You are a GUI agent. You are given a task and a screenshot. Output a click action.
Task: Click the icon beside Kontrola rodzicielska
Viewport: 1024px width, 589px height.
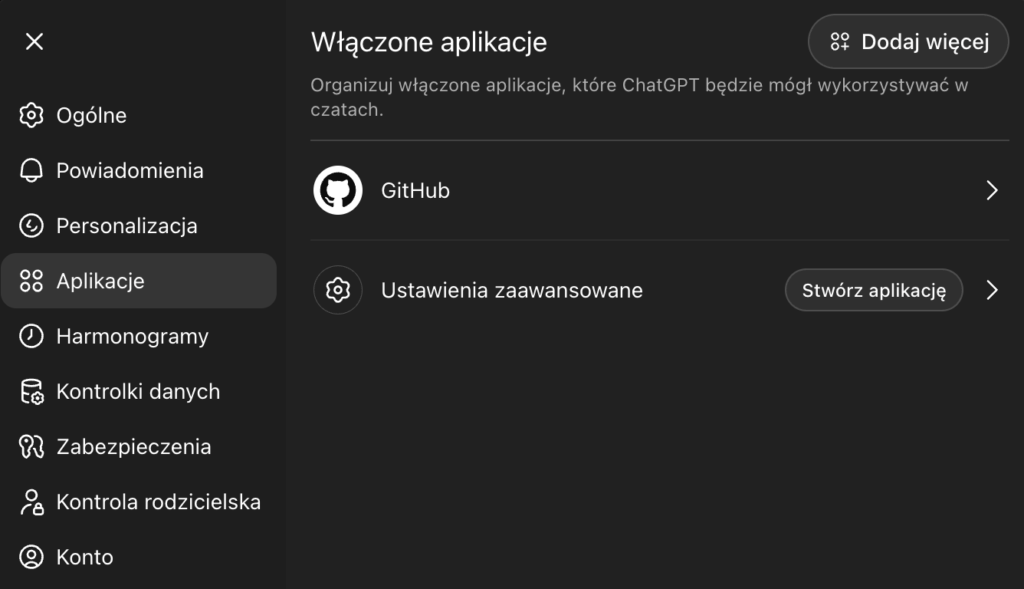click(33, 502)
